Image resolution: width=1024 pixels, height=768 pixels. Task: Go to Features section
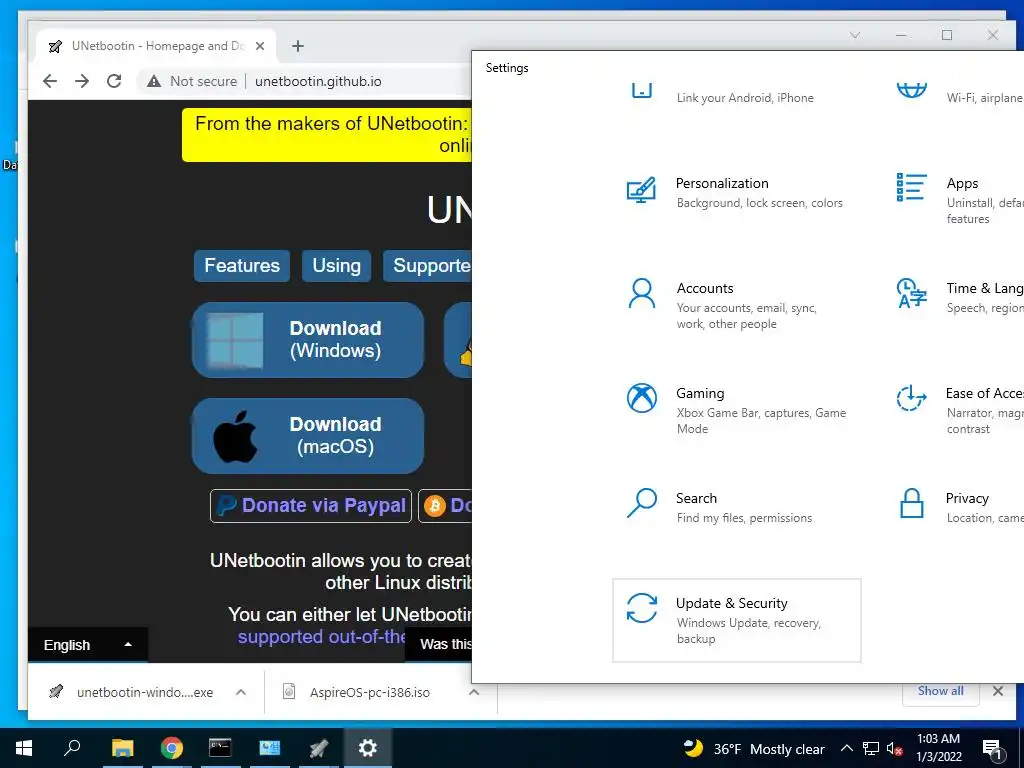pyautogui.click(x=242, y=266)
